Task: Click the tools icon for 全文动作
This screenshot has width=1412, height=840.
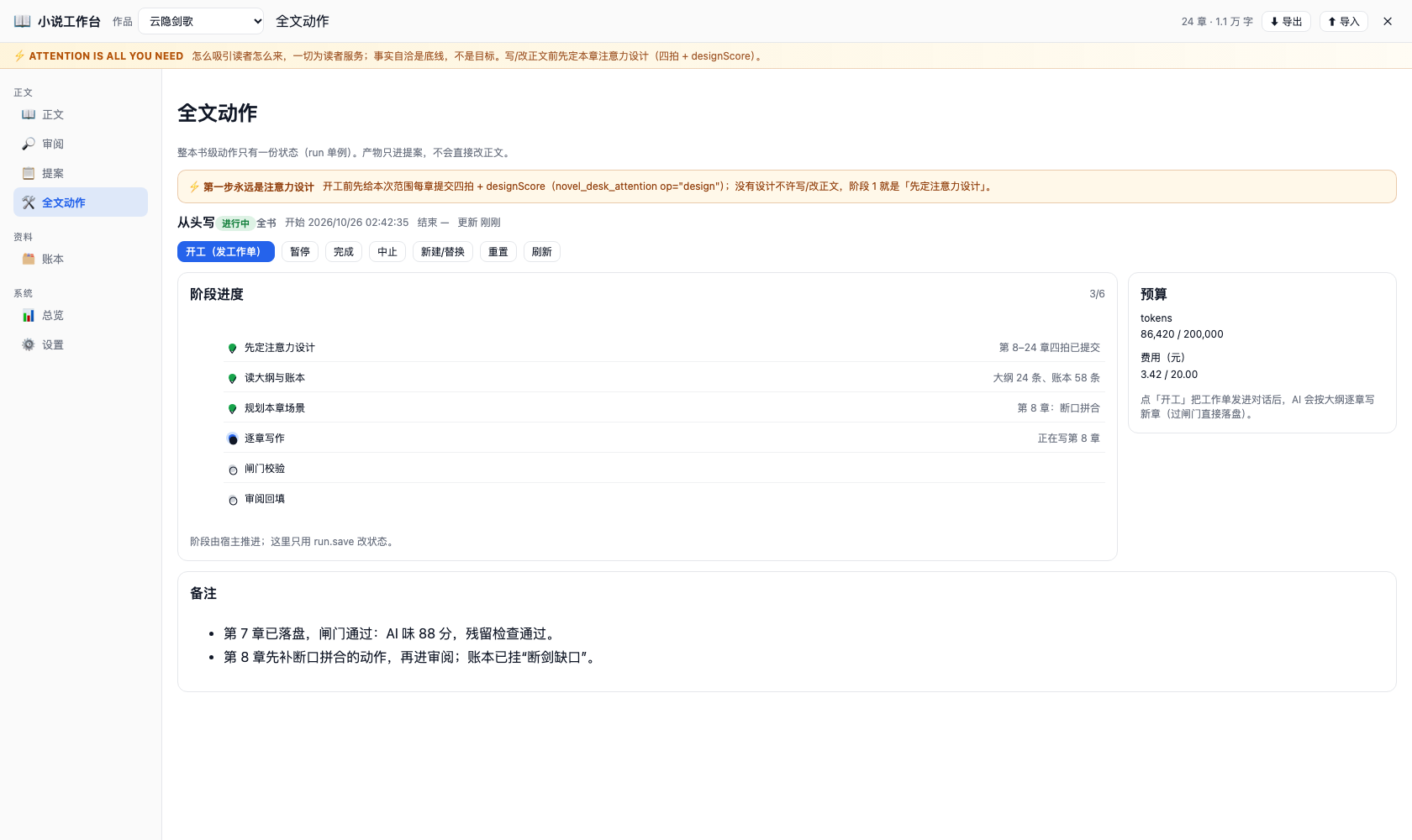Action: 29,202
